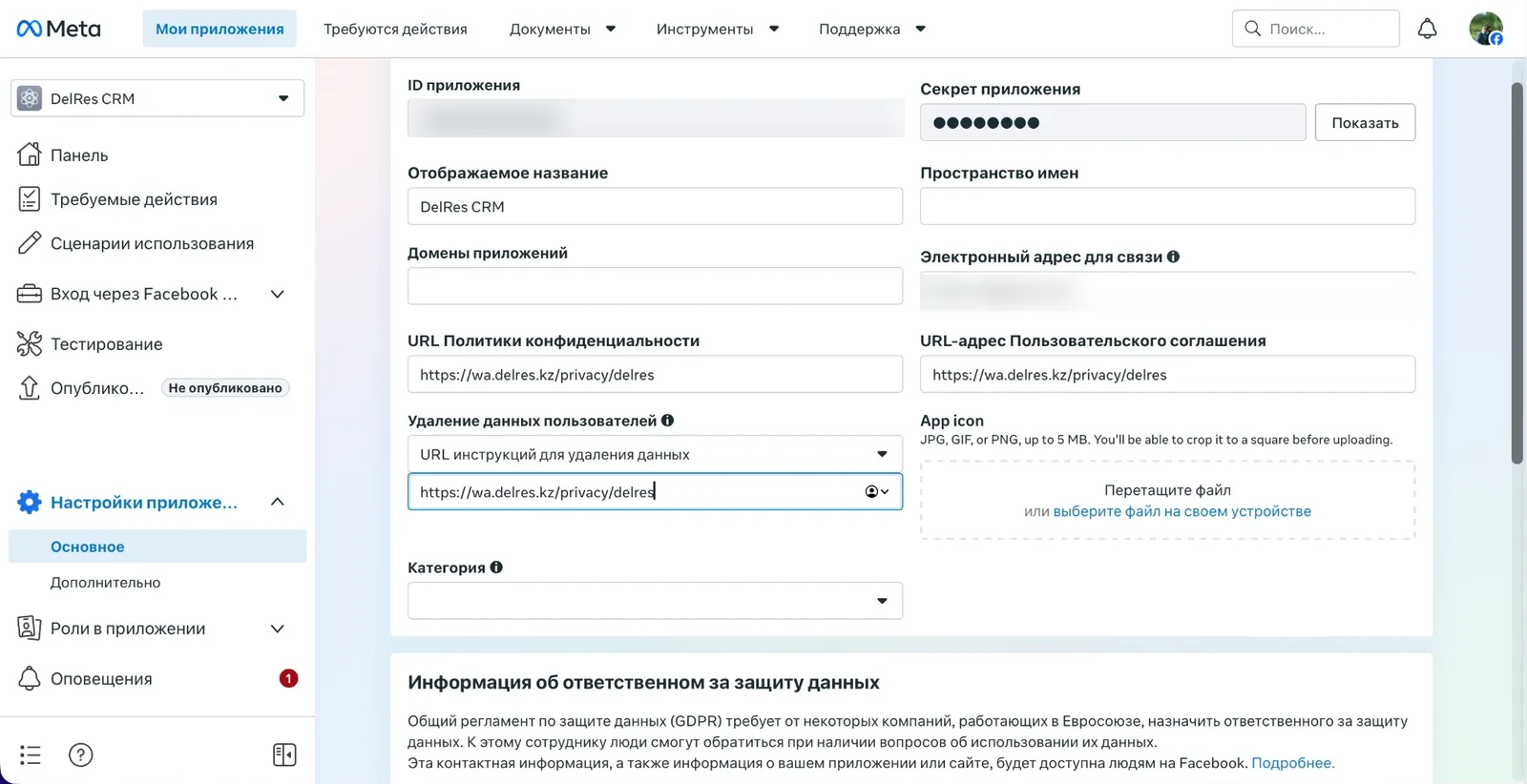Image resolution: width=1527 pixels, height=784 pixels.
Task: Focus the top search box
Action: point(1315,29)
